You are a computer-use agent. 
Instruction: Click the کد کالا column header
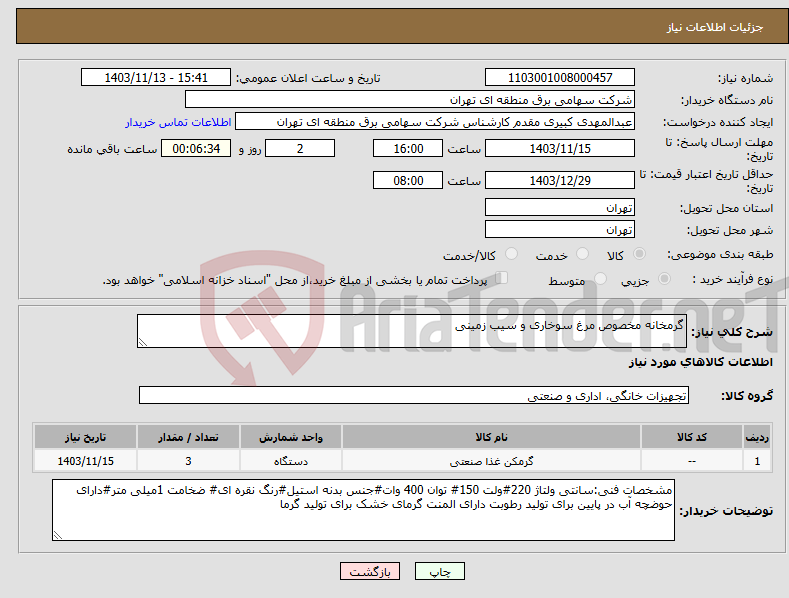tap(691, 437)
